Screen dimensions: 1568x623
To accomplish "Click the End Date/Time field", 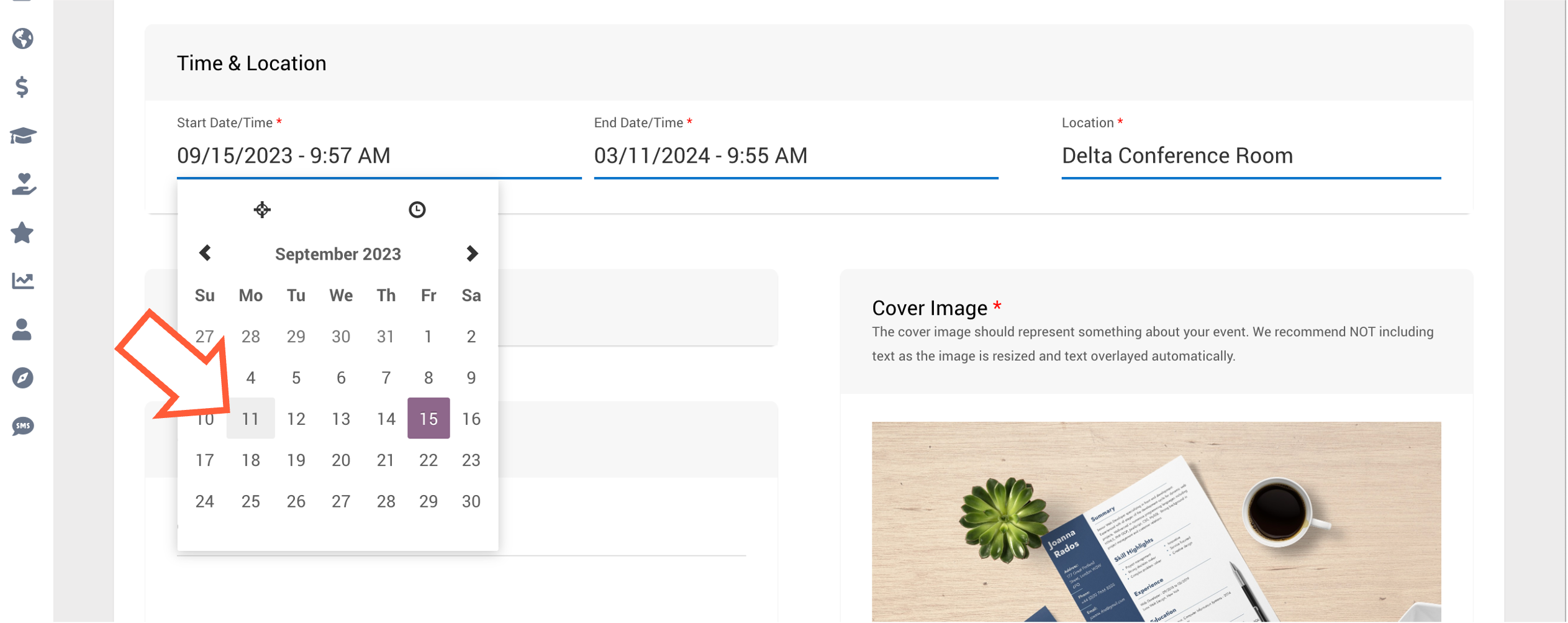I will [796, 155].
